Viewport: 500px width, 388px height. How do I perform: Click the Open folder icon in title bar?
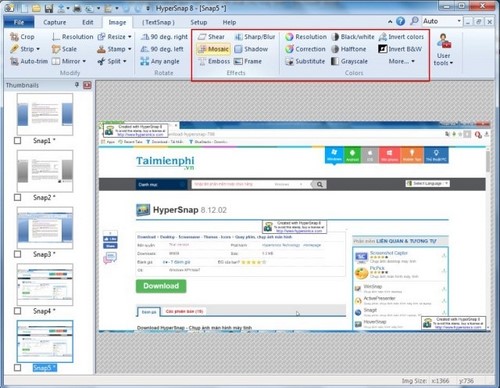37,8
